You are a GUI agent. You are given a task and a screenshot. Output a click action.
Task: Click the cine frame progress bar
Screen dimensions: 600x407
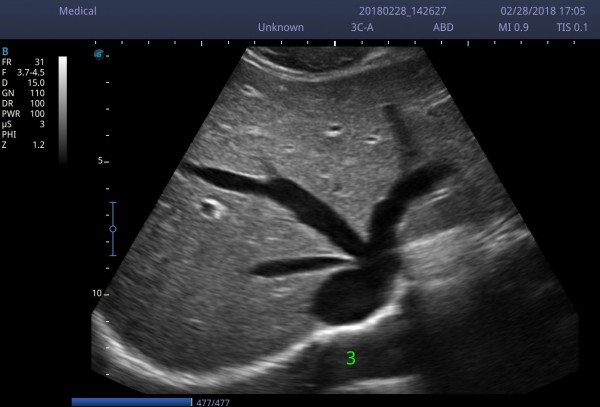tap(132, 402)
